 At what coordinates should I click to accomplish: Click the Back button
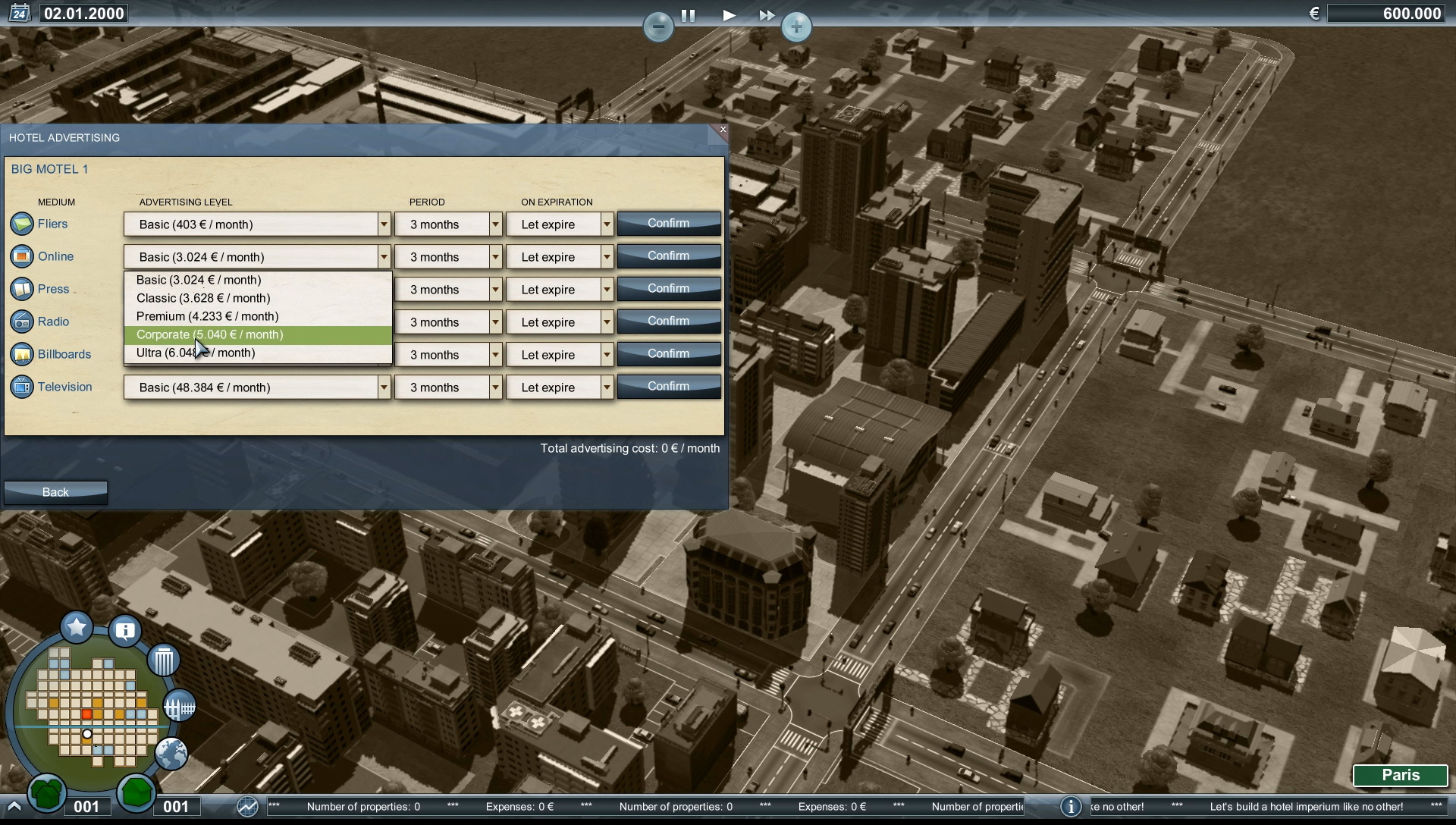[x=55, y=492]
